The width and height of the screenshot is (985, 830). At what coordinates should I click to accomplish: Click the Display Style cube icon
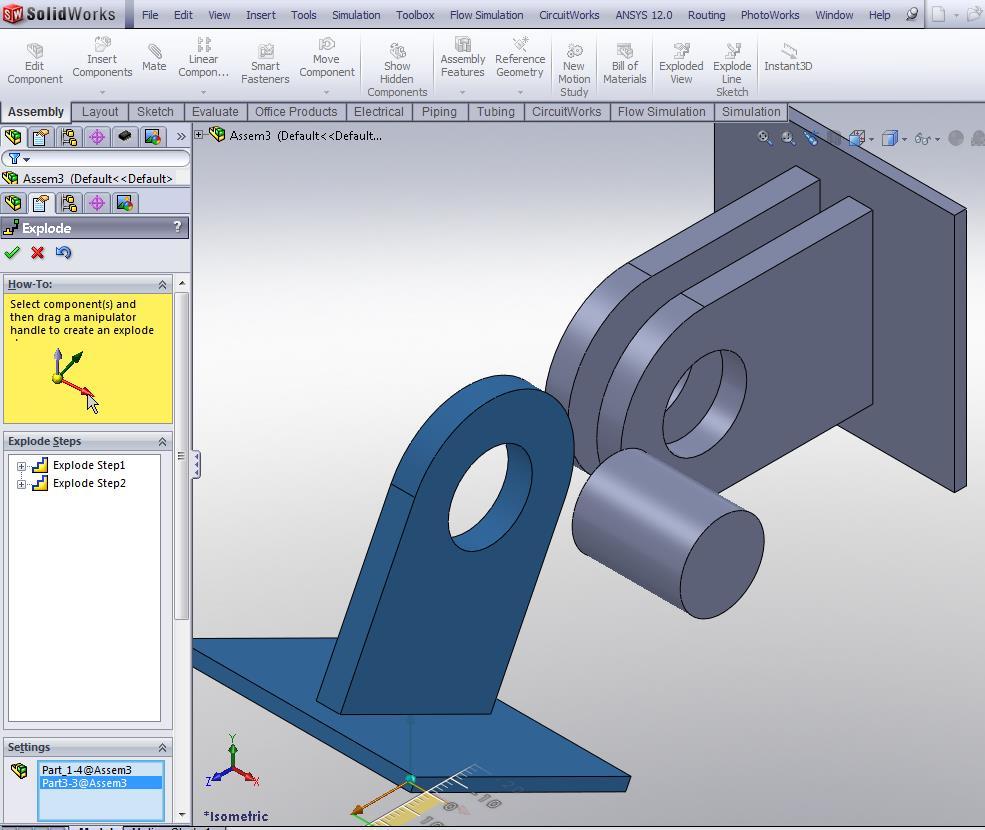point(890,138)
